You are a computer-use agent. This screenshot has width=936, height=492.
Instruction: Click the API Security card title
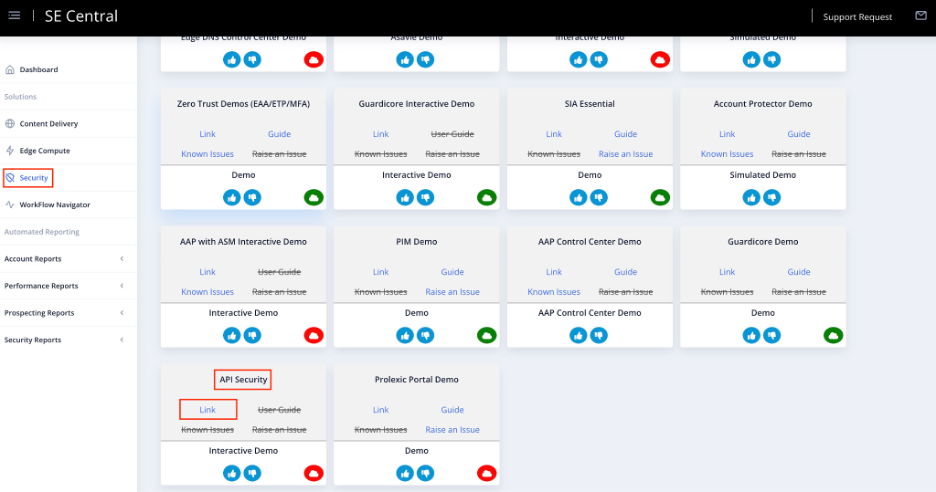(x=243, y=379)
